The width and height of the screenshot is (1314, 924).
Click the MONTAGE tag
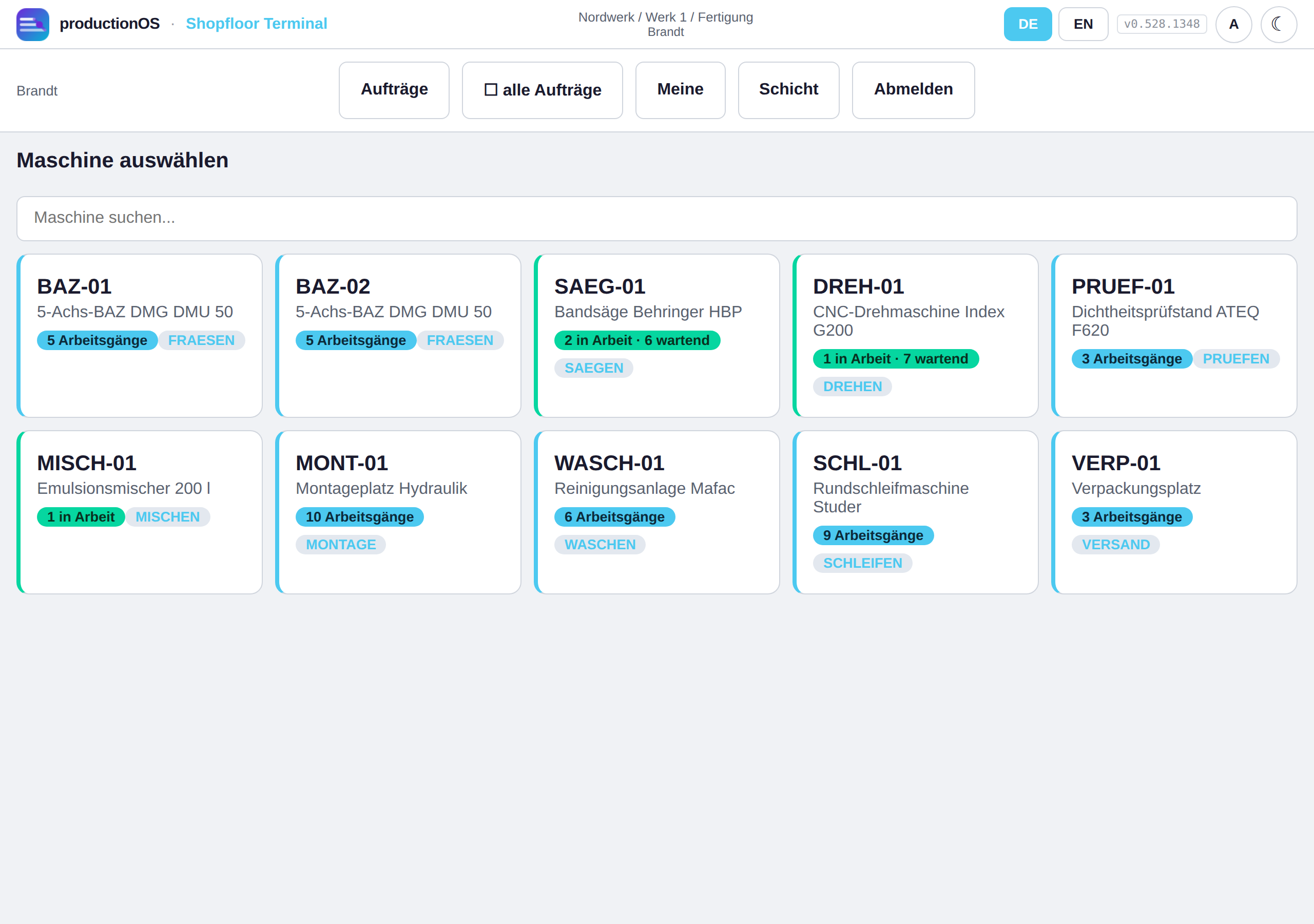coord(340,544)
